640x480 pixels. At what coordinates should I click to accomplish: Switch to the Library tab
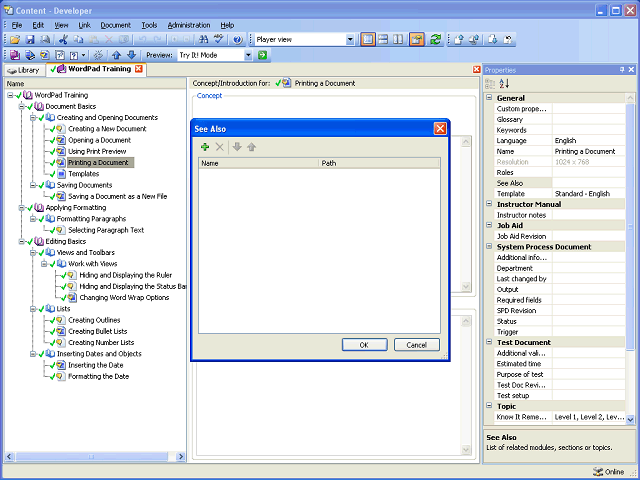click(24, 70)
